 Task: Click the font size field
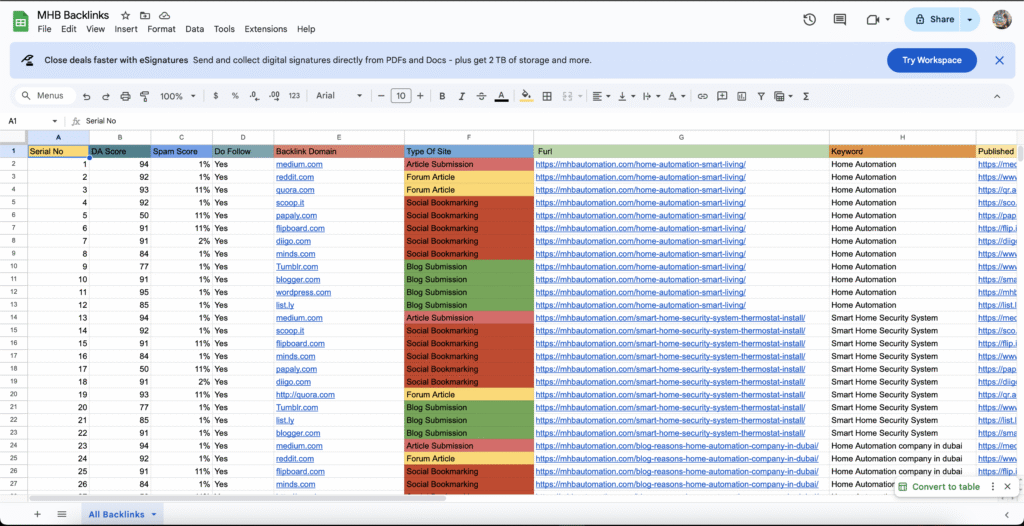point(401,96)
